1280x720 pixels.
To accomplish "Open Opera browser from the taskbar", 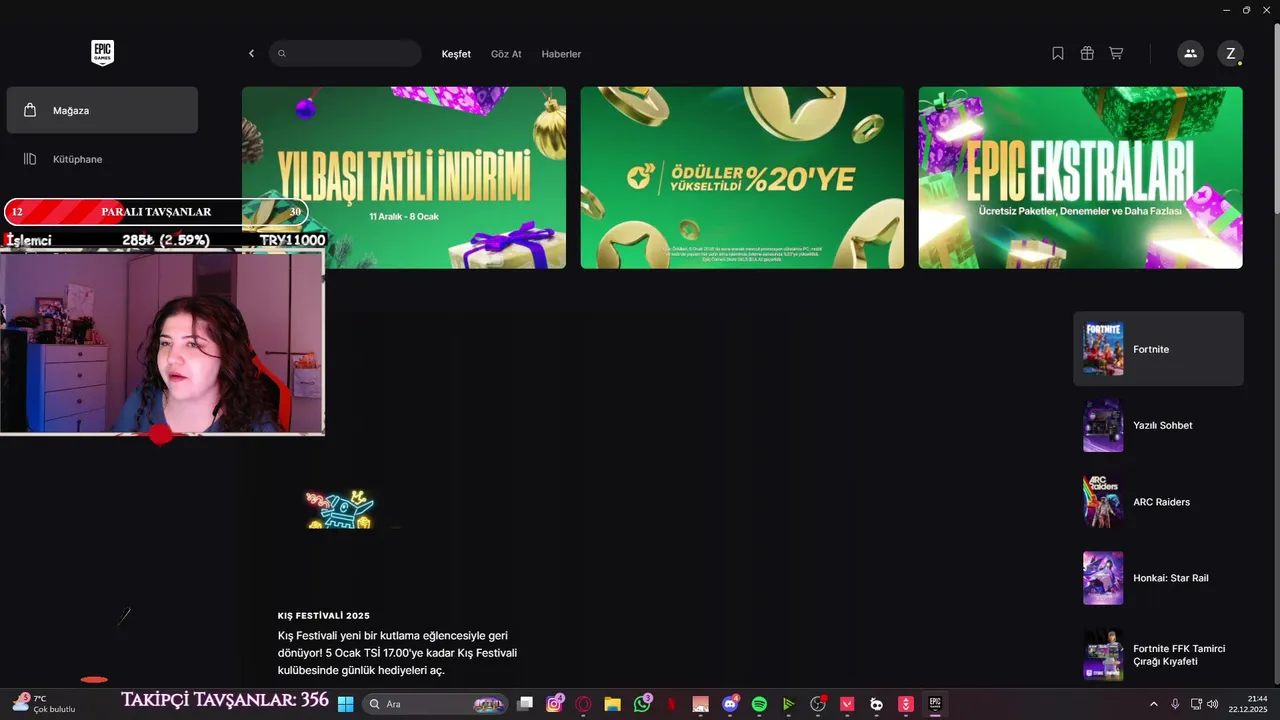I will click(x=583, y=704).
